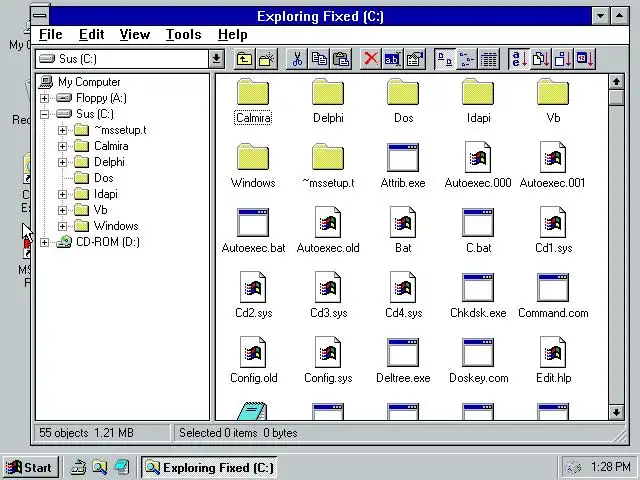Select the Command.com file icon
The width and height of the screenshot is (640, 480).
(553, 287)
